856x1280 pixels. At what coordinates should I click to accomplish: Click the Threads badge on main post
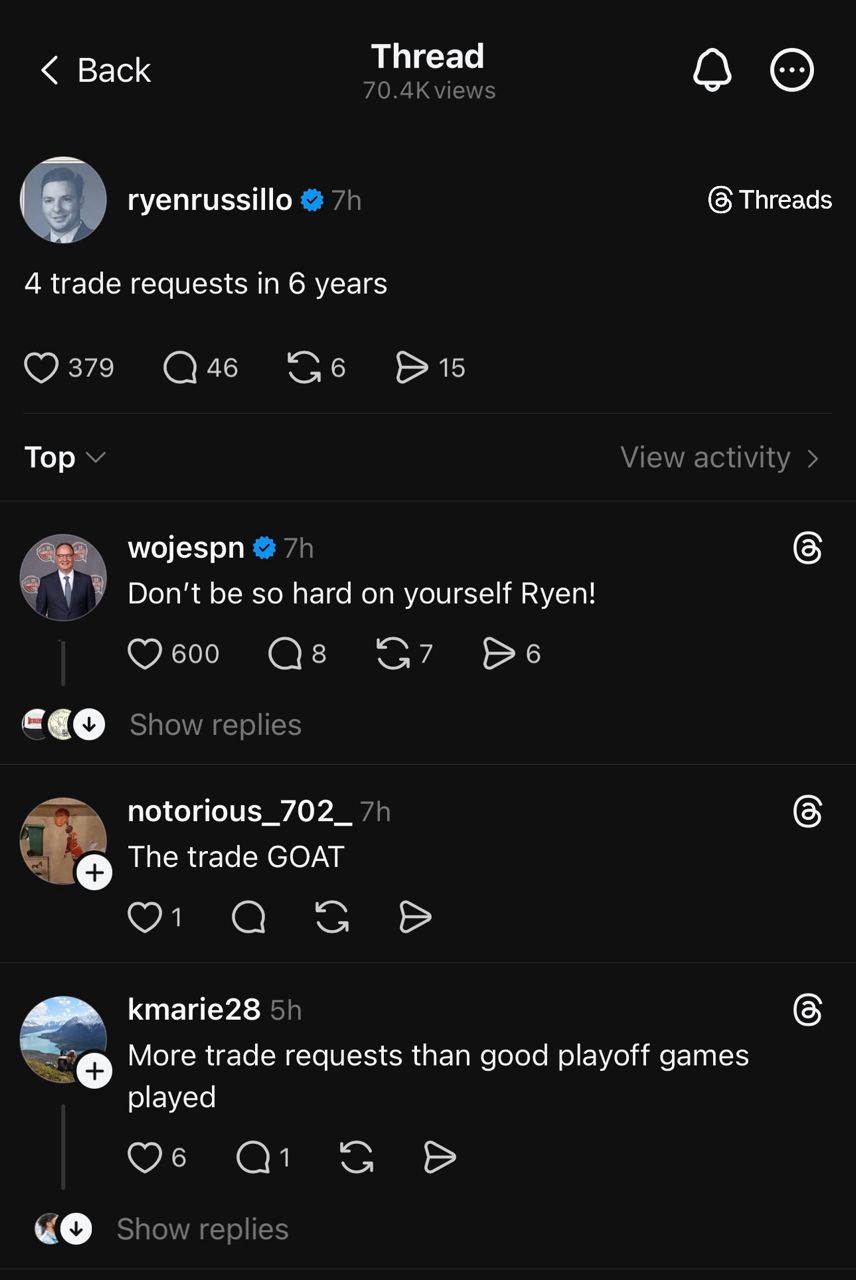pos(770,200)
